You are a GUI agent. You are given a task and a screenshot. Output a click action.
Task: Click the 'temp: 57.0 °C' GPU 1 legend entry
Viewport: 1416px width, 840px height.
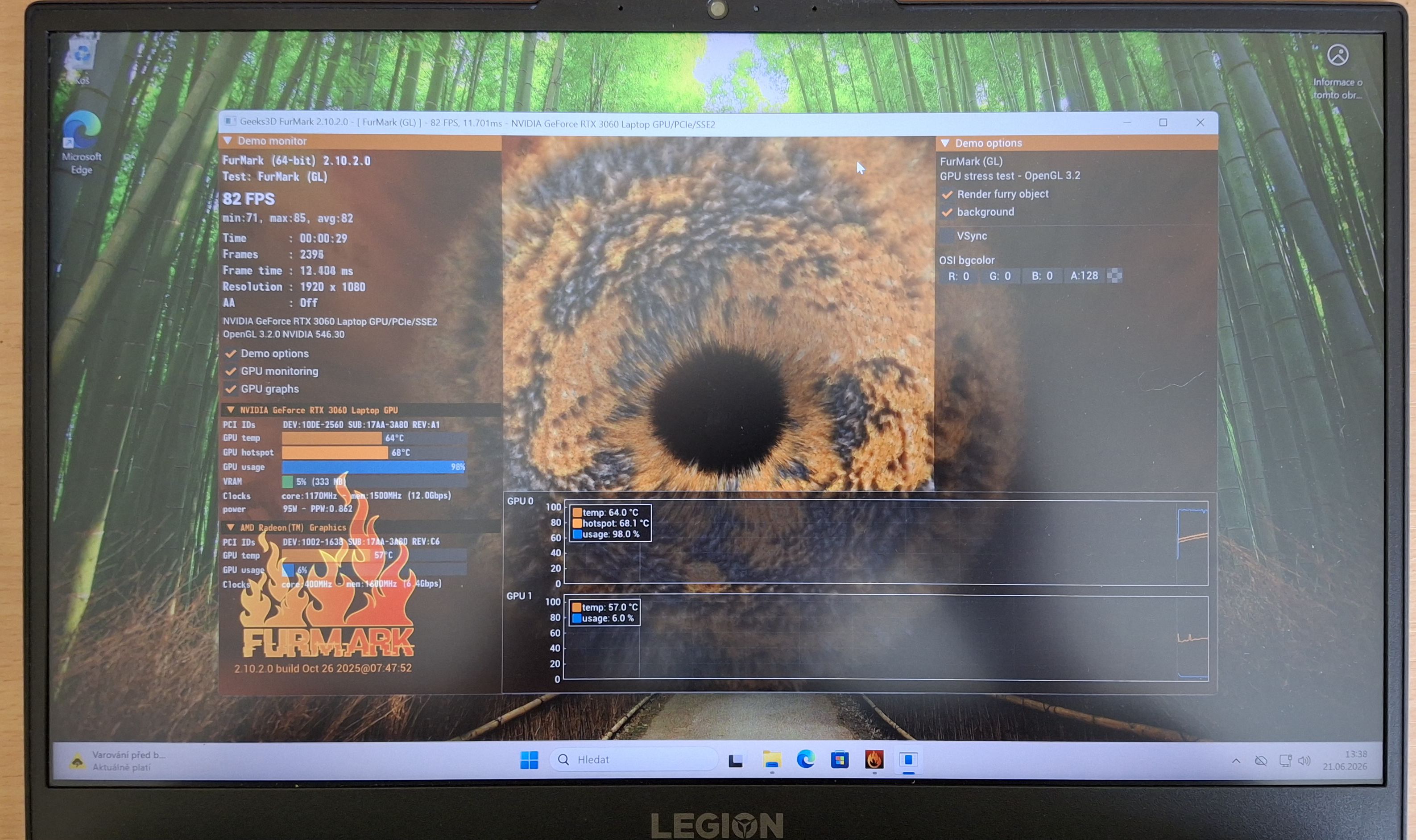(605, 607)
